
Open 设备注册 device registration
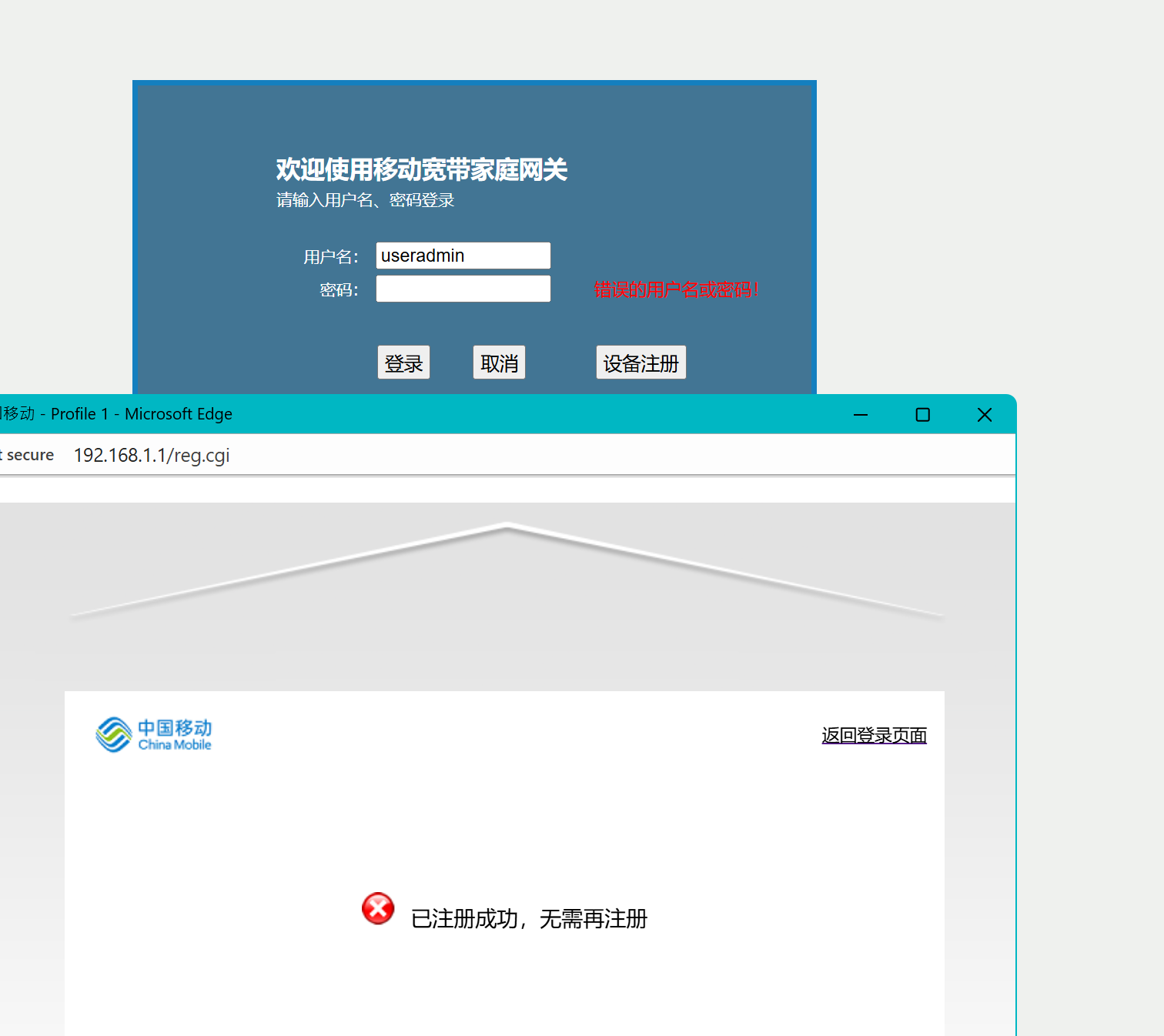[641, 363]
